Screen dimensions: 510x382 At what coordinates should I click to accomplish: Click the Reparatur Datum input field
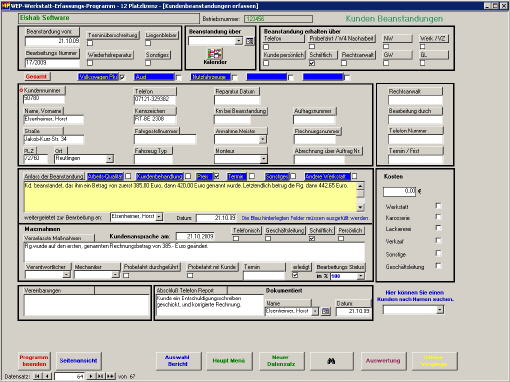pos(237,100)
